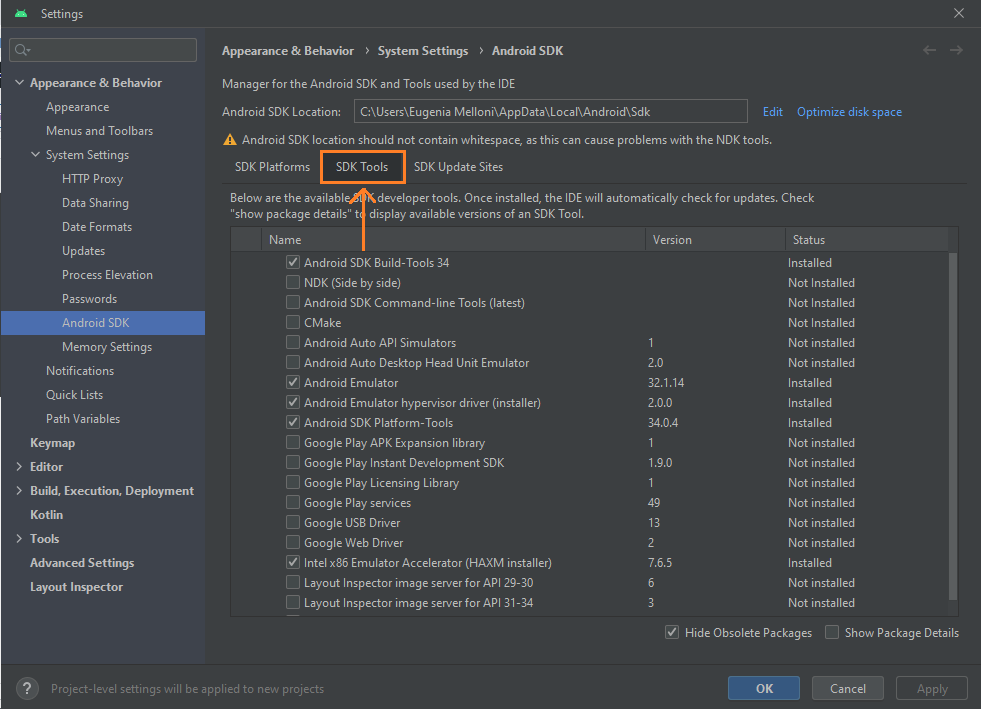Click the System Settings breadcrumb

(423, 51)
